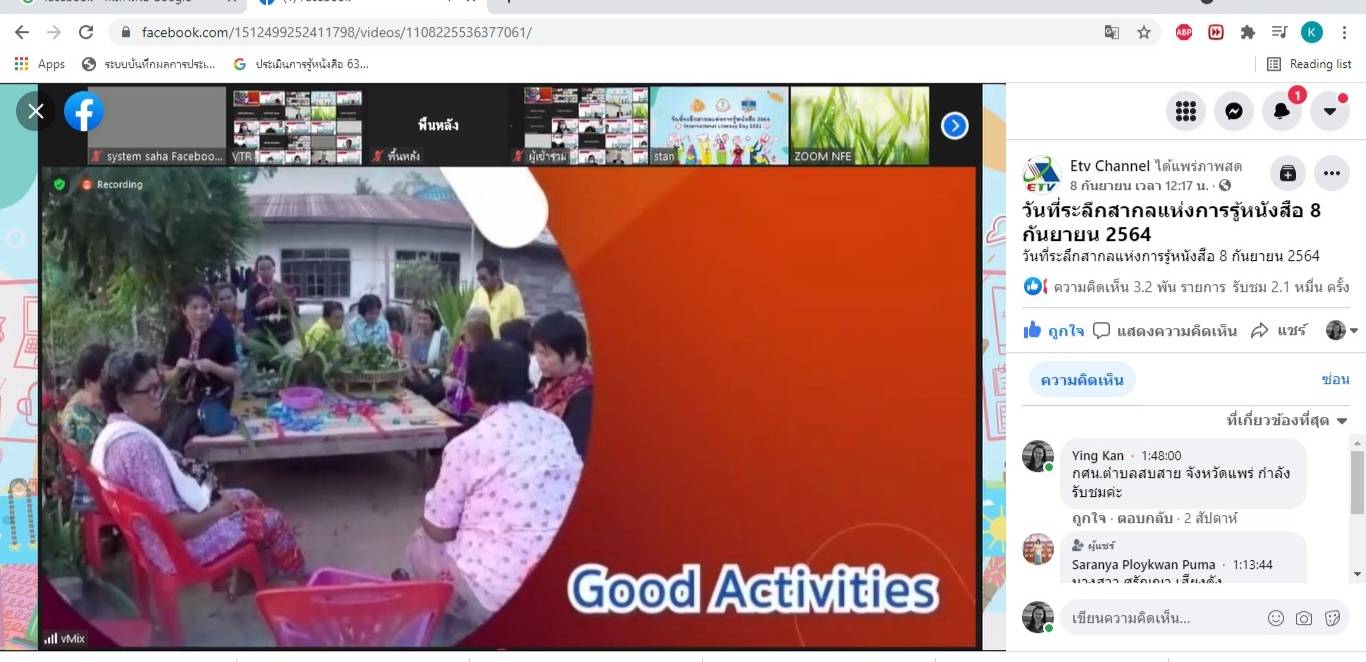Jump to 1:13:44 comment timestamp
This screenshot has height=662, width=1366.
tap(1252, 564)
